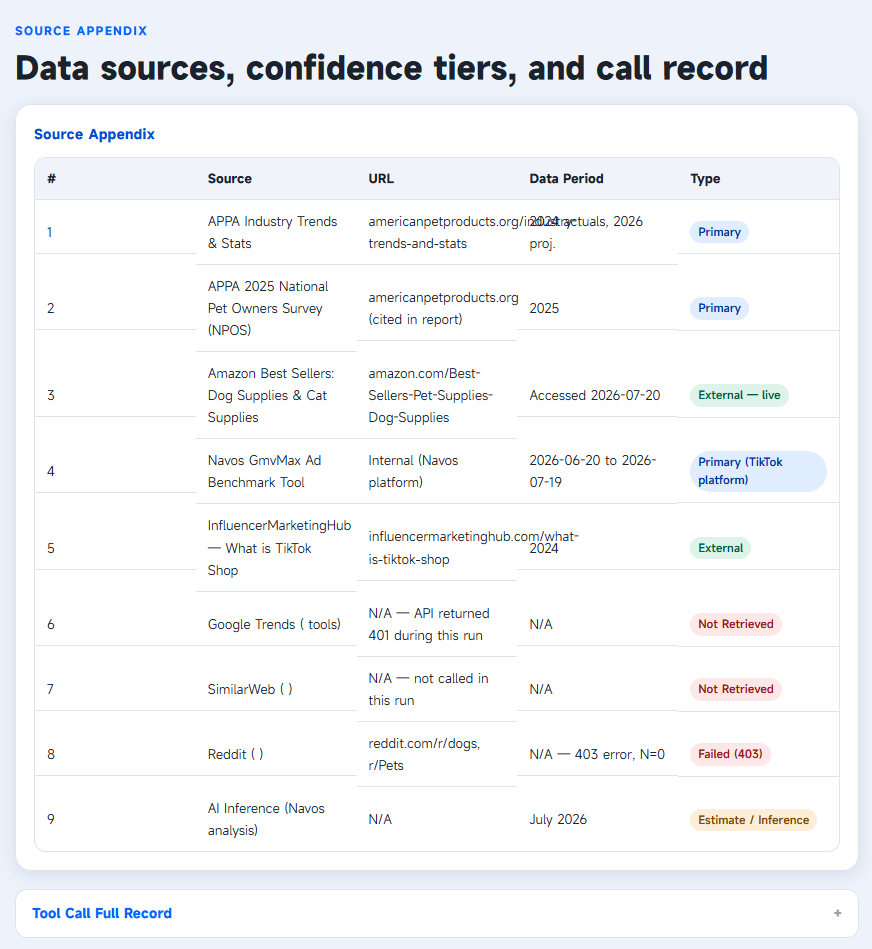Click the Type column header
The image size is (872, 949).
point(706,179)
